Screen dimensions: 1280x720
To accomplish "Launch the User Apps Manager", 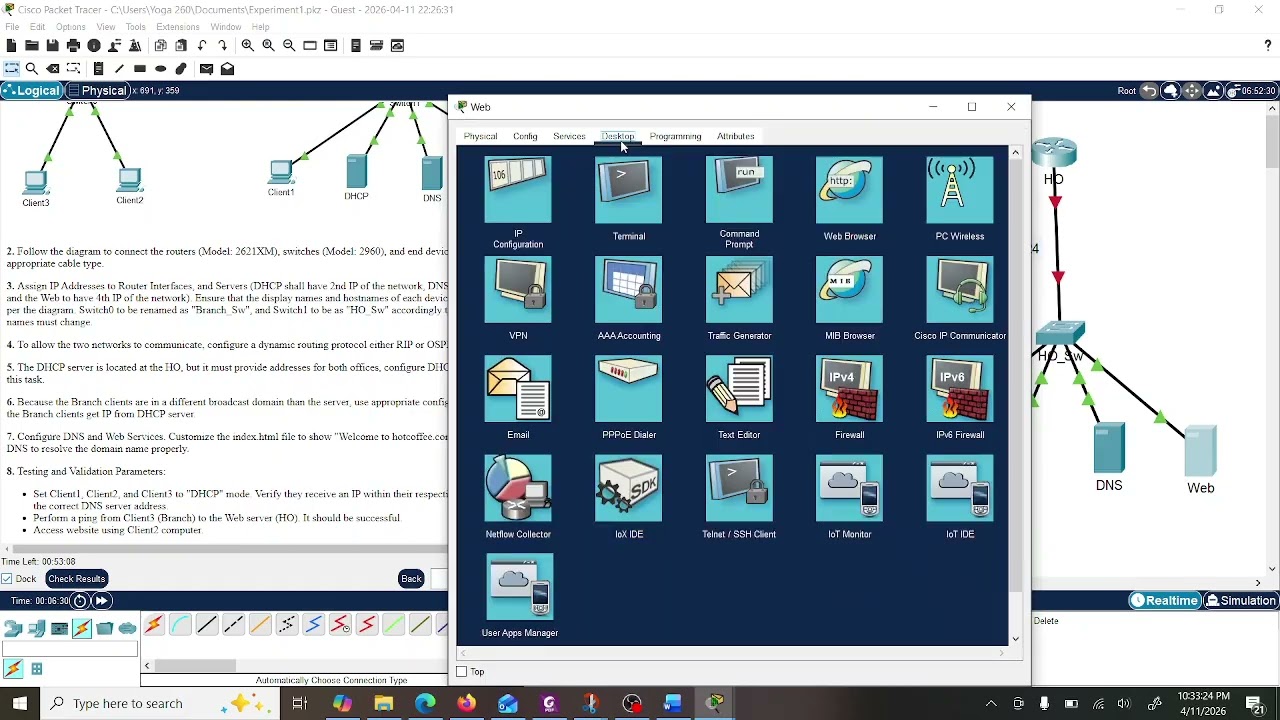I will [520, 587].
